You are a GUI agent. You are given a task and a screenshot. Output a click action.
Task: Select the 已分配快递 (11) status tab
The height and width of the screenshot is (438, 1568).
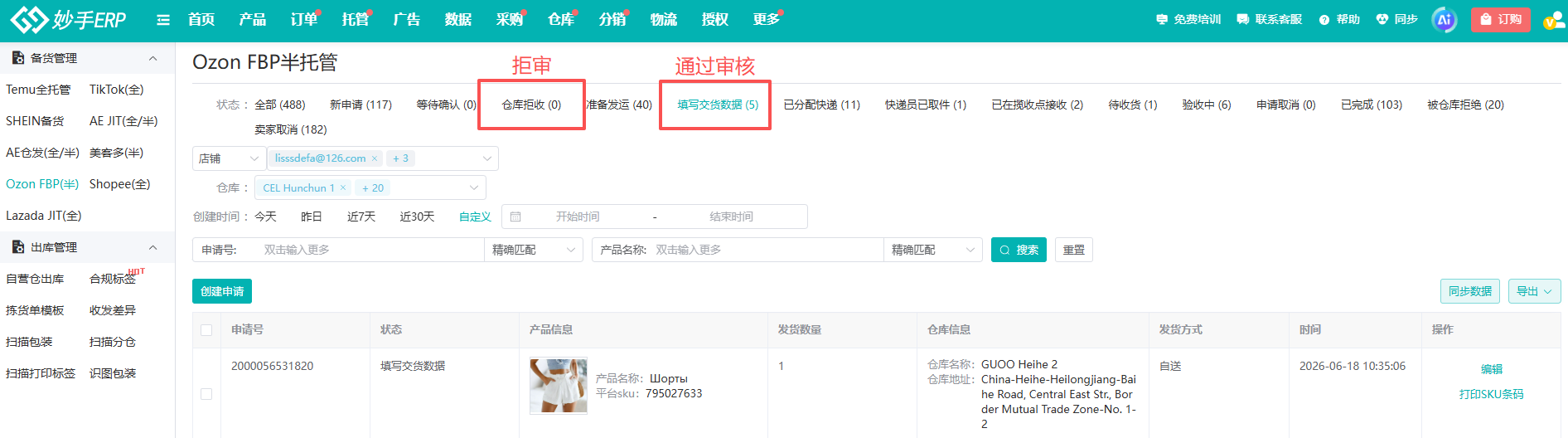822,105
